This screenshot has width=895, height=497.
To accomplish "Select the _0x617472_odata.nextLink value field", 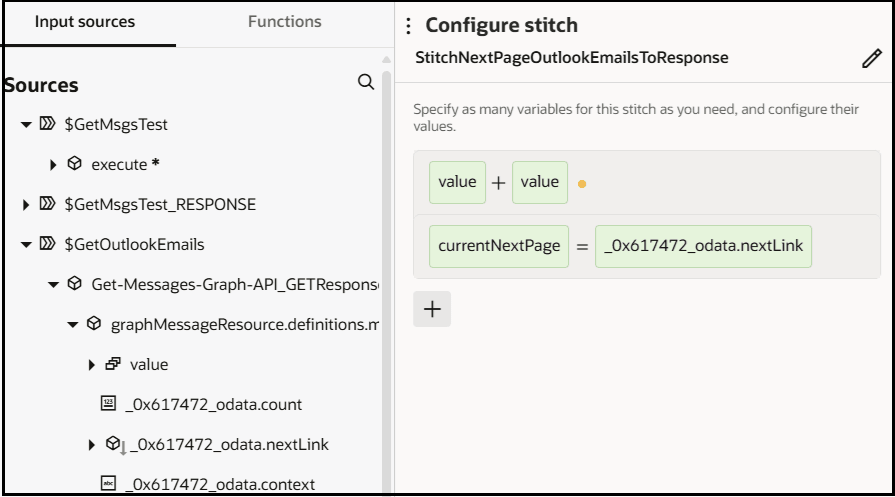I will pos(703,246).
